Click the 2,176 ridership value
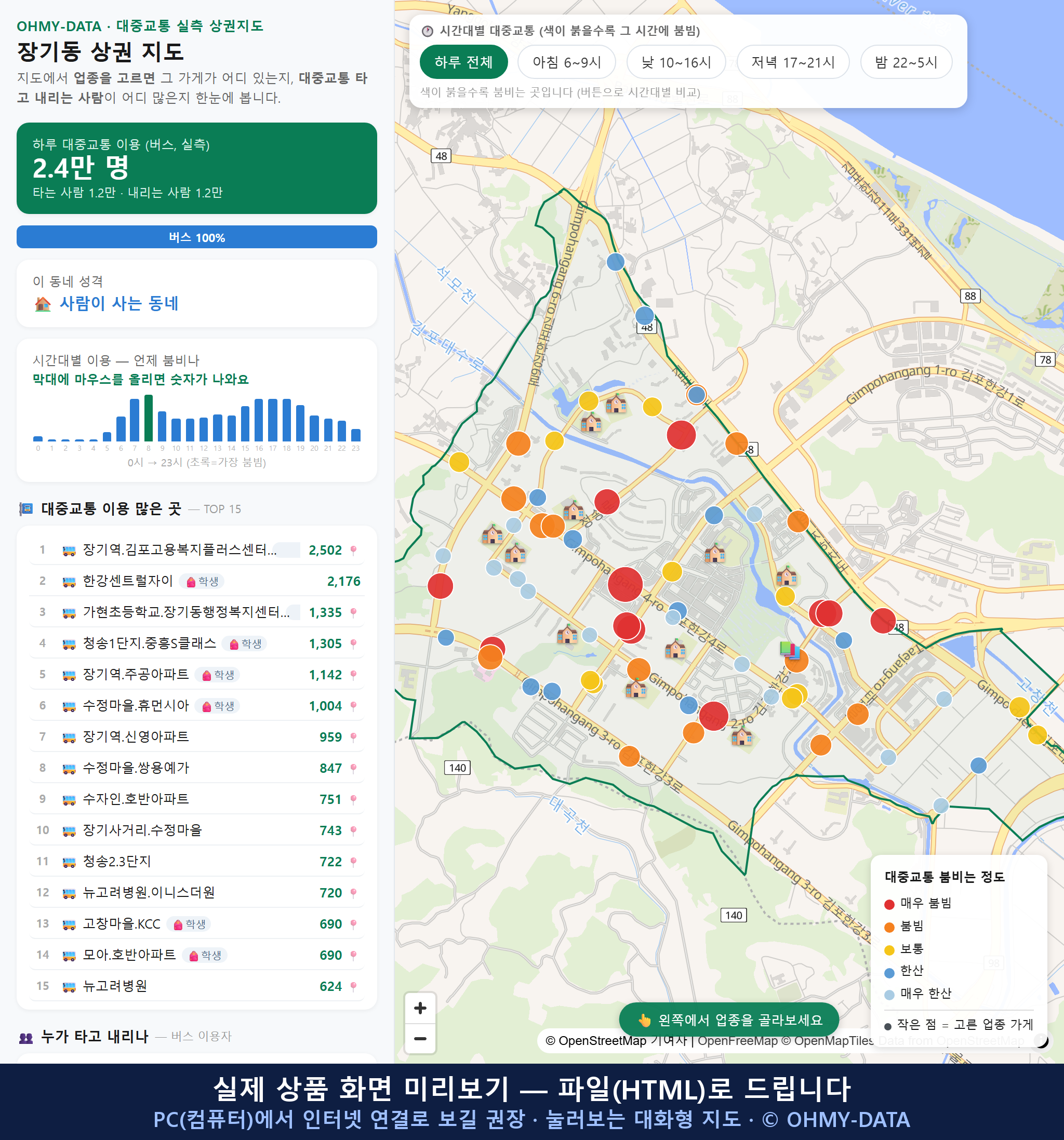This screenshot has height=1140, width=1064. (343, 582)
